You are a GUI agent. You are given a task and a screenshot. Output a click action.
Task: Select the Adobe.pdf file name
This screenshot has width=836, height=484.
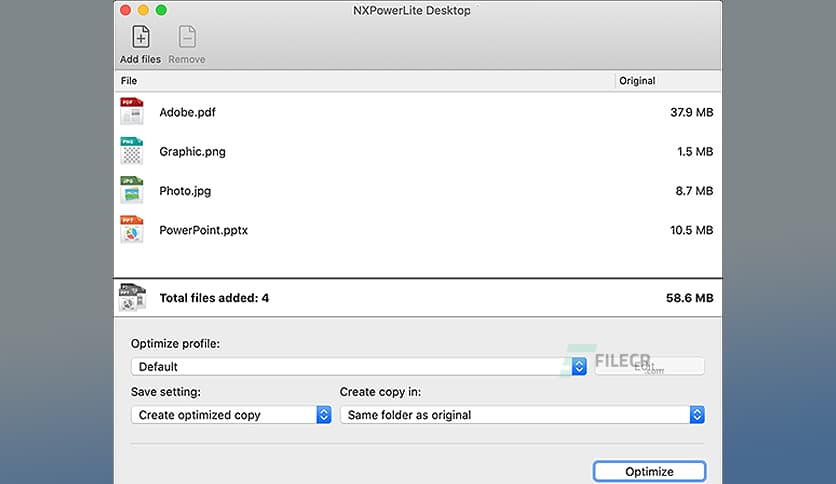point(187,112)
